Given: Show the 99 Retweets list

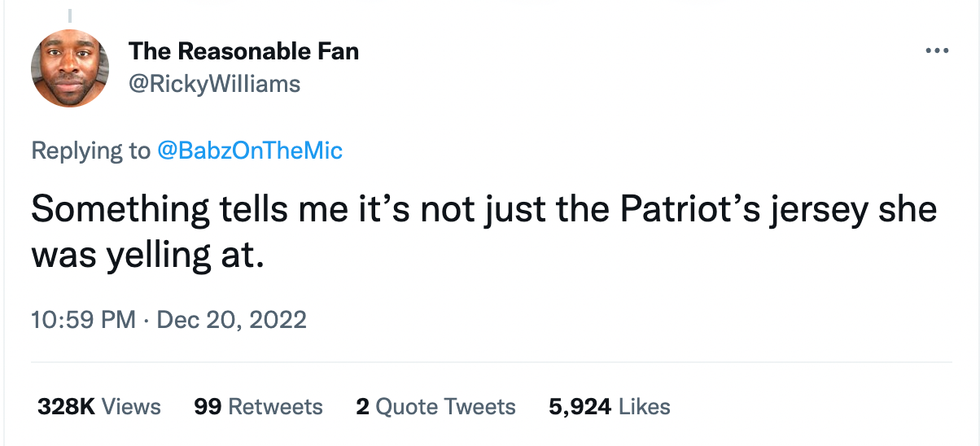Looking at the screenshot, I should click(258, 406).
